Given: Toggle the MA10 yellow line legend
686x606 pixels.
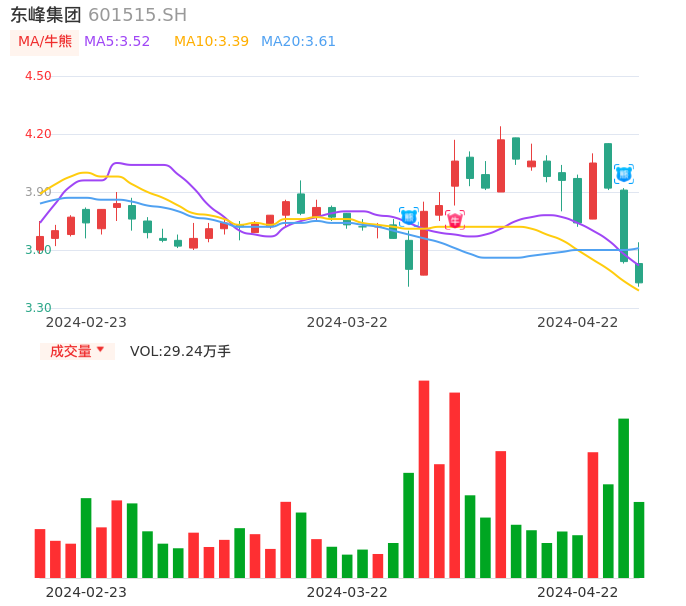Looking at the screenshot, I should click(211, 42).
